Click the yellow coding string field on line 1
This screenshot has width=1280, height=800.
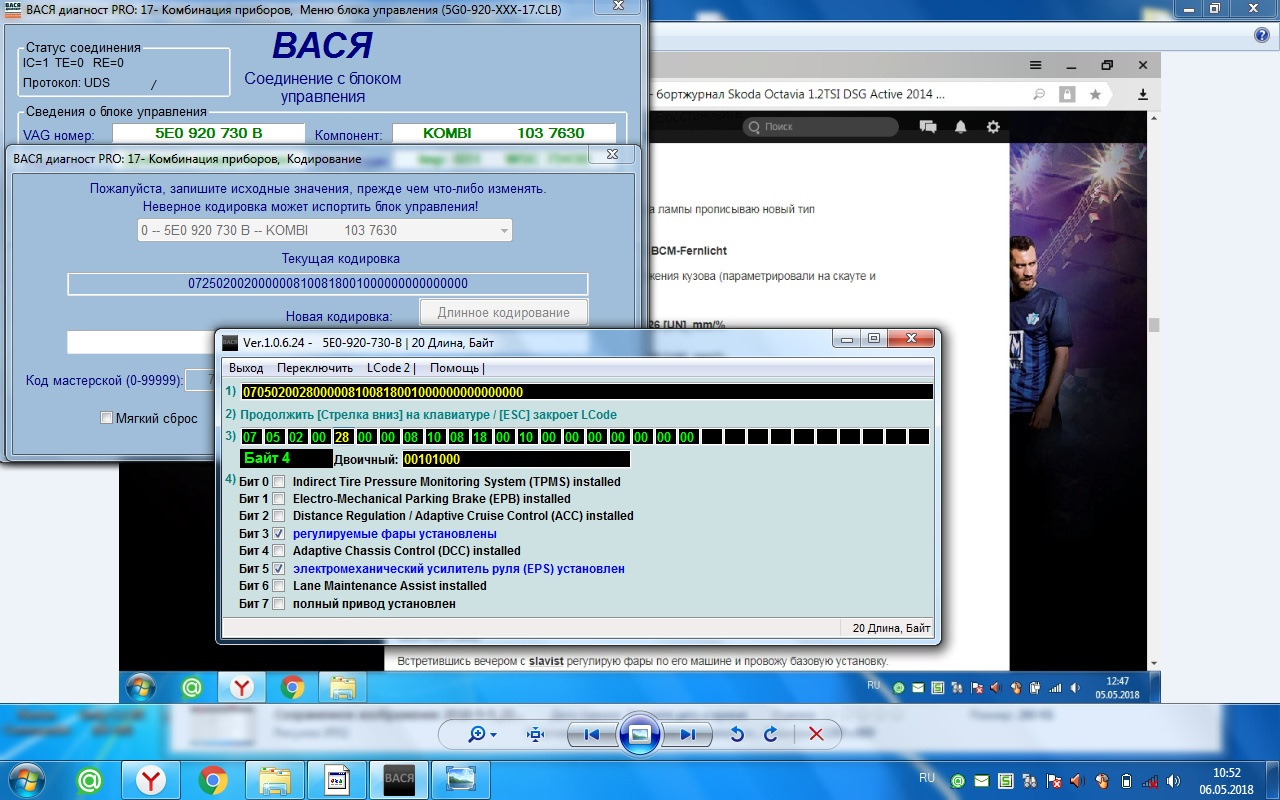click(586, 392)
